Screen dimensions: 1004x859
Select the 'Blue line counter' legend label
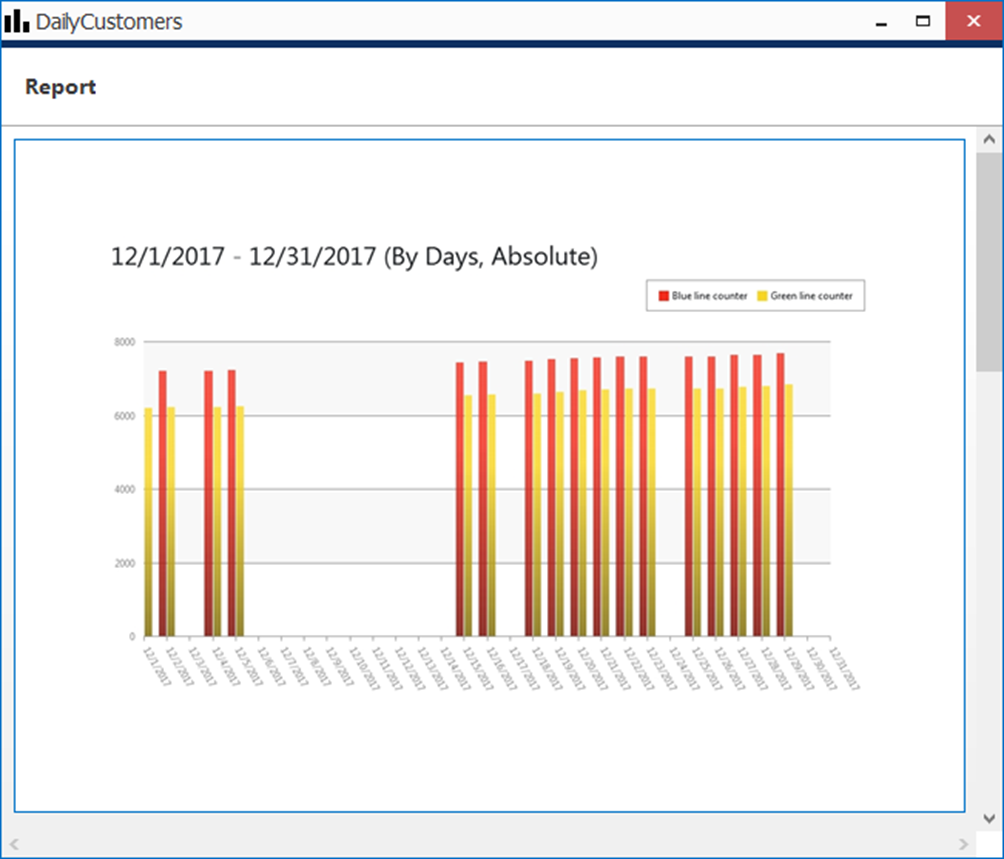pyautogui.click(x=709, y=296)
